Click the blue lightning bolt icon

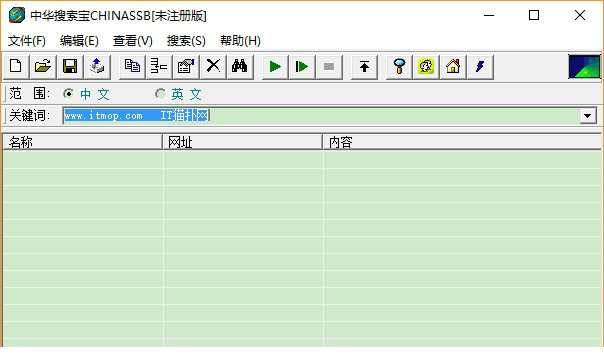click(480, 67)
